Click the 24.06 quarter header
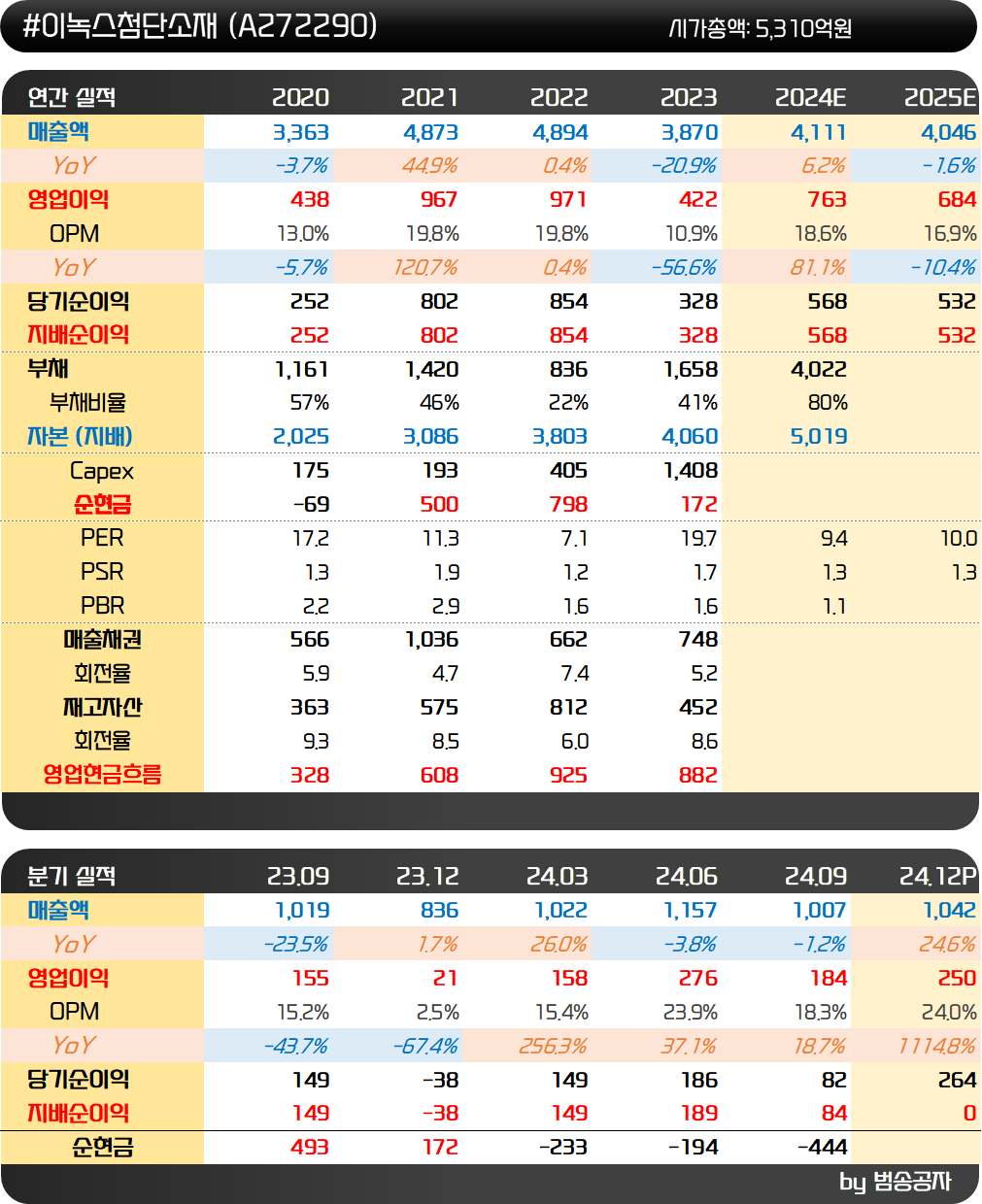This screenshot has height=1204, width=982. (x=686, y=877)
